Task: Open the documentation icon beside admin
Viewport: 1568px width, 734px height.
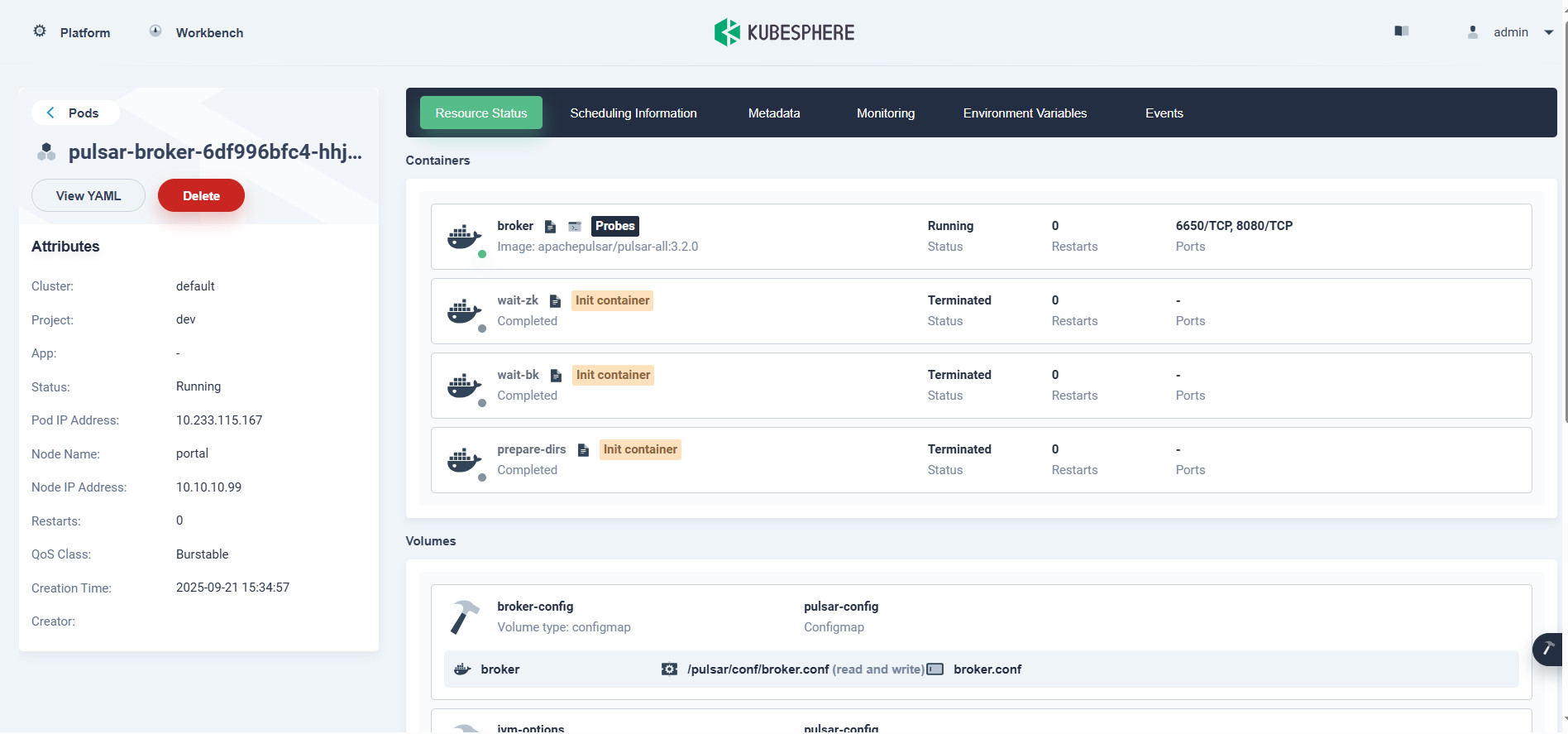Action: pos(1402,31)
